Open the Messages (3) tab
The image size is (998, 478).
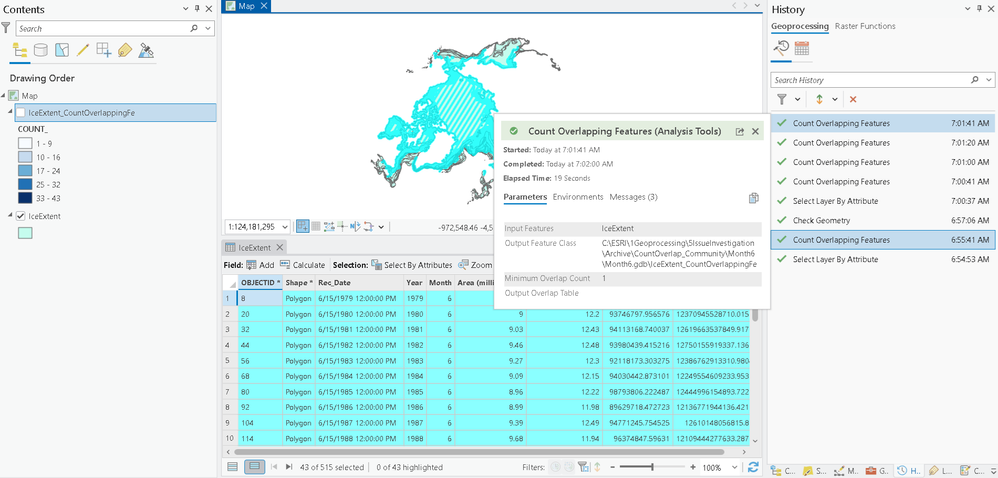(x=633, y=197)
